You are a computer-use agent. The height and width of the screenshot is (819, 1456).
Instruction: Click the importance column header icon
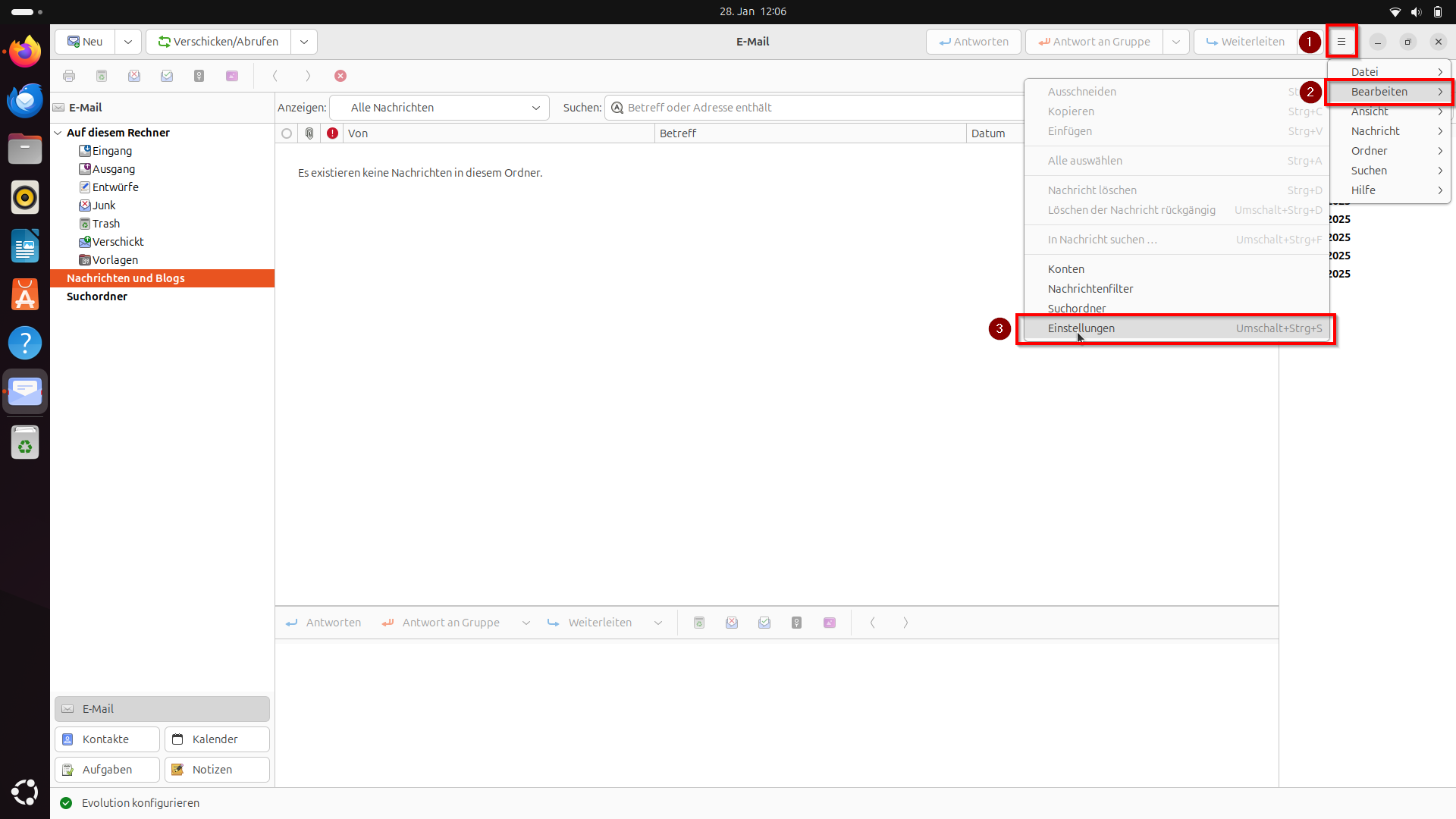332,133
